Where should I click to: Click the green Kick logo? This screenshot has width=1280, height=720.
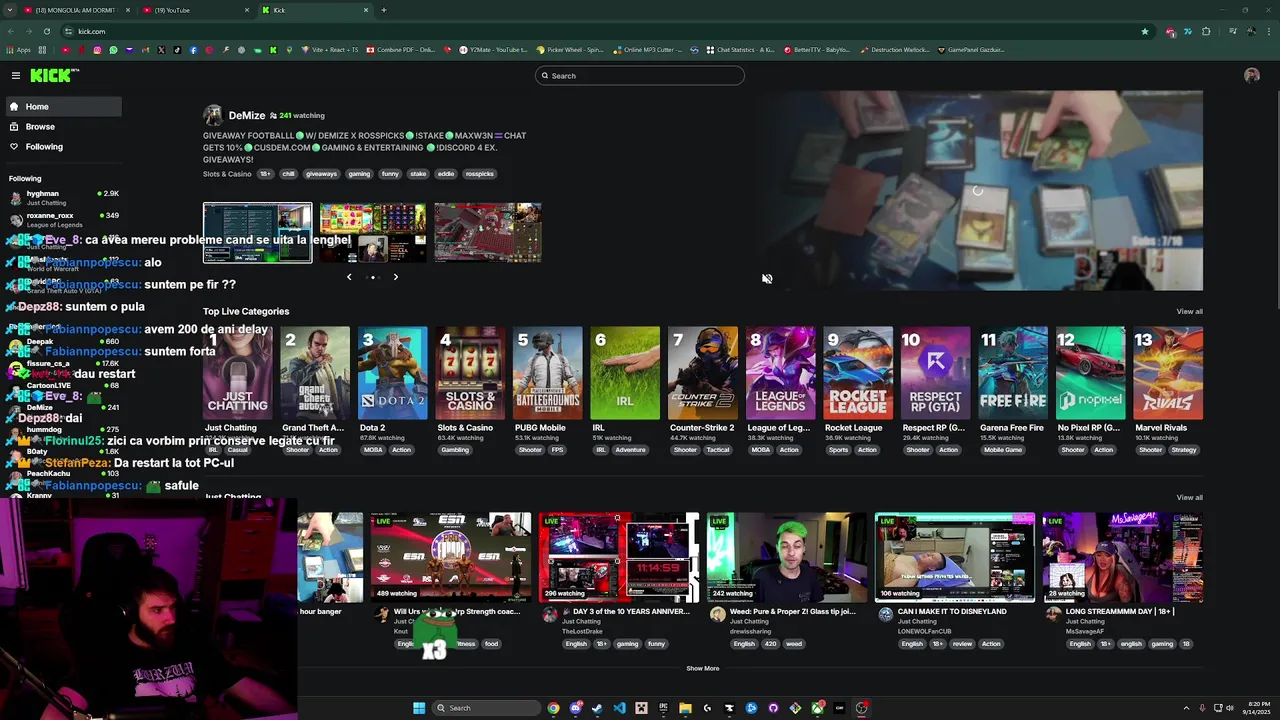click(54, 75)
